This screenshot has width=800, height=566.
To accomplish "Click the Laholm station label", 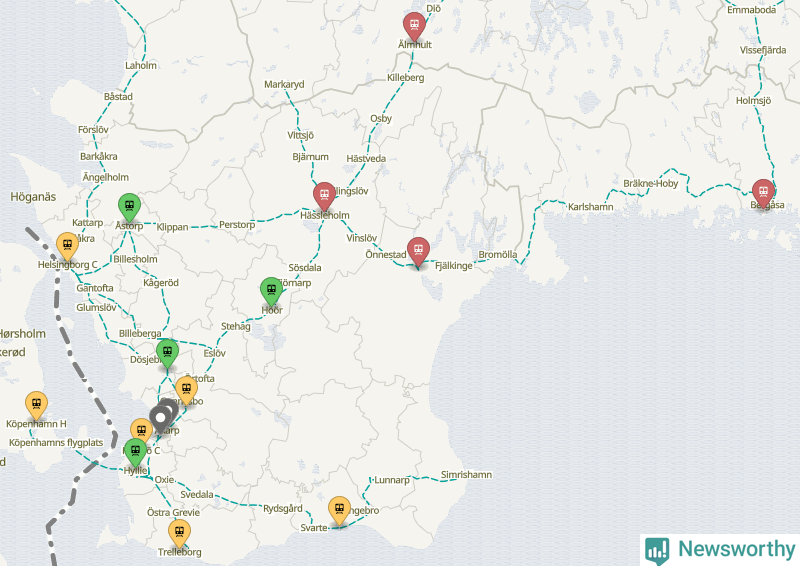I will pos(141,65).
